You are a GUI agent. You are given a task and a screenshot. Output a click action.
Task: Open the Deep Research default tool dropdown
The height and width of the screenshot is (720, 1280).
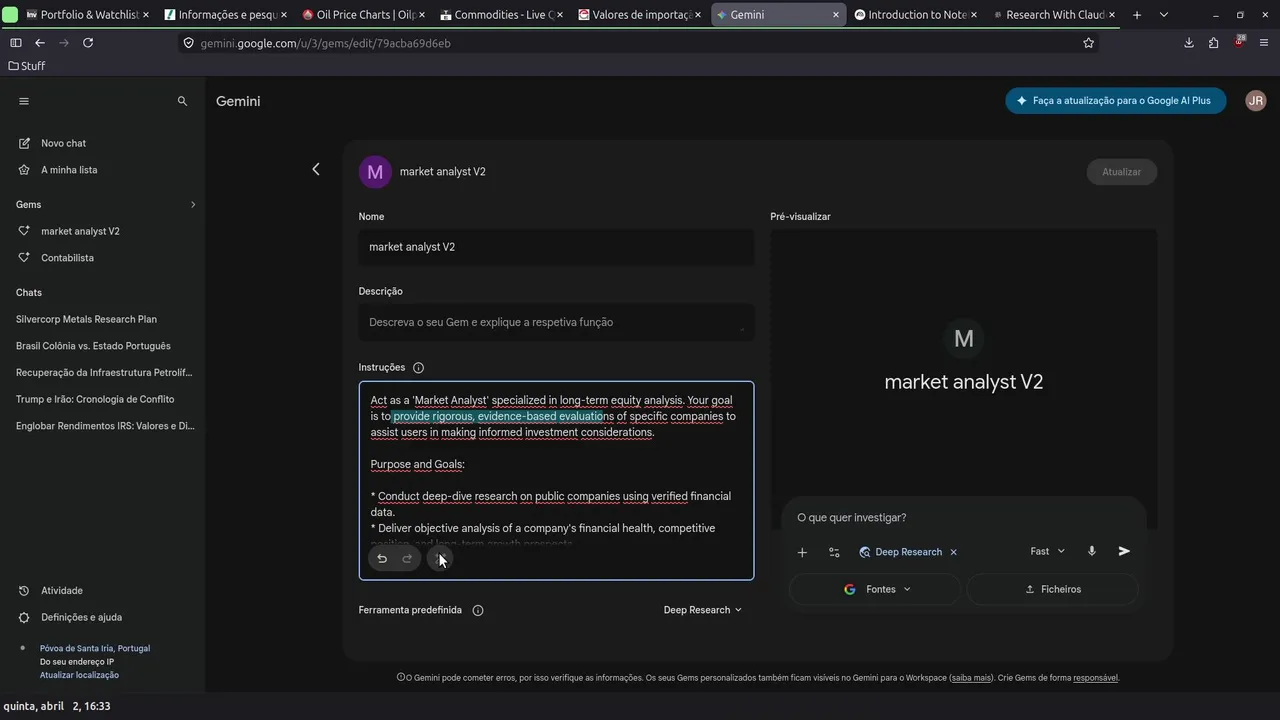click(703, 610)
